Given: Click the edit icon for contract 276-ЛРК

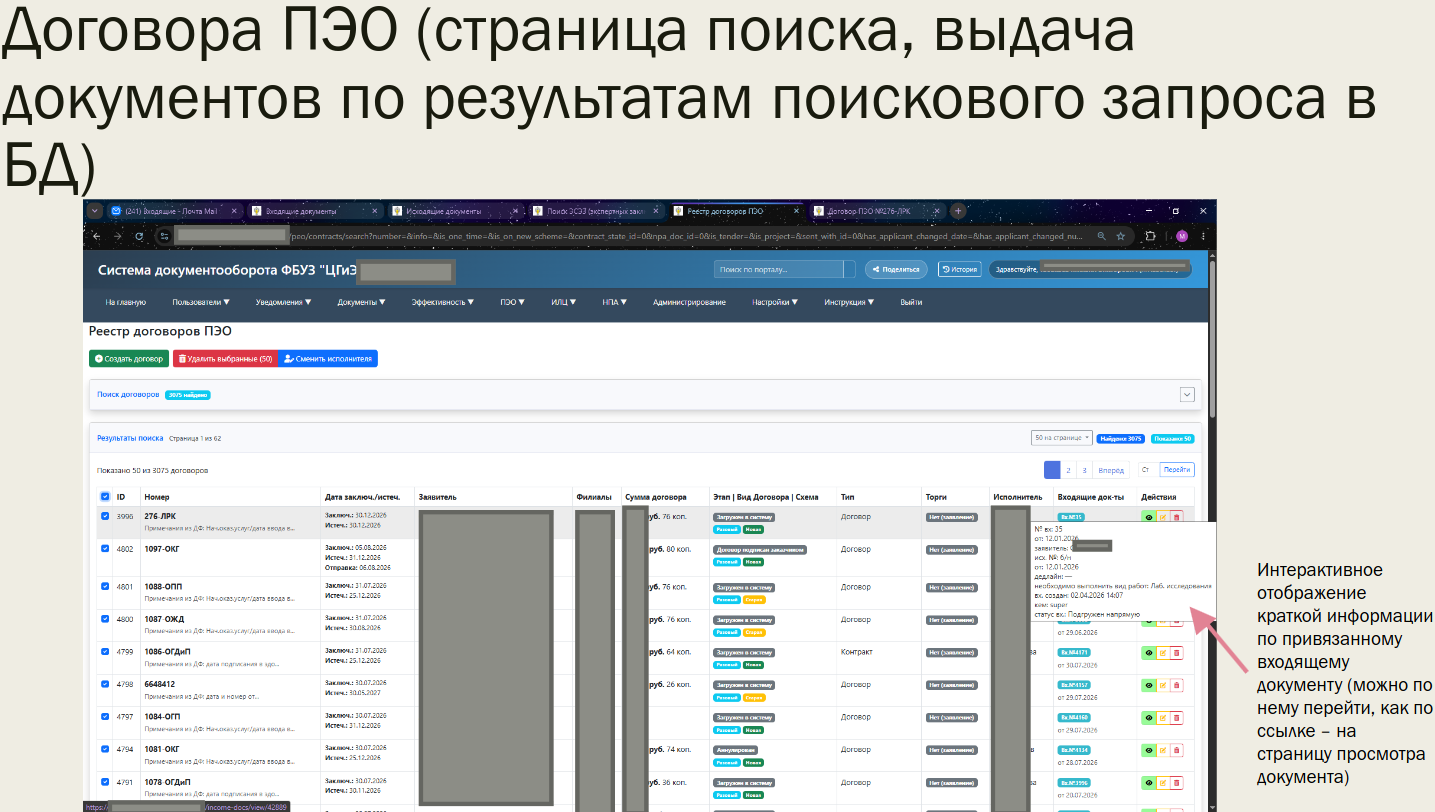Looking at the screenshot, I should tap(1162, 517).
